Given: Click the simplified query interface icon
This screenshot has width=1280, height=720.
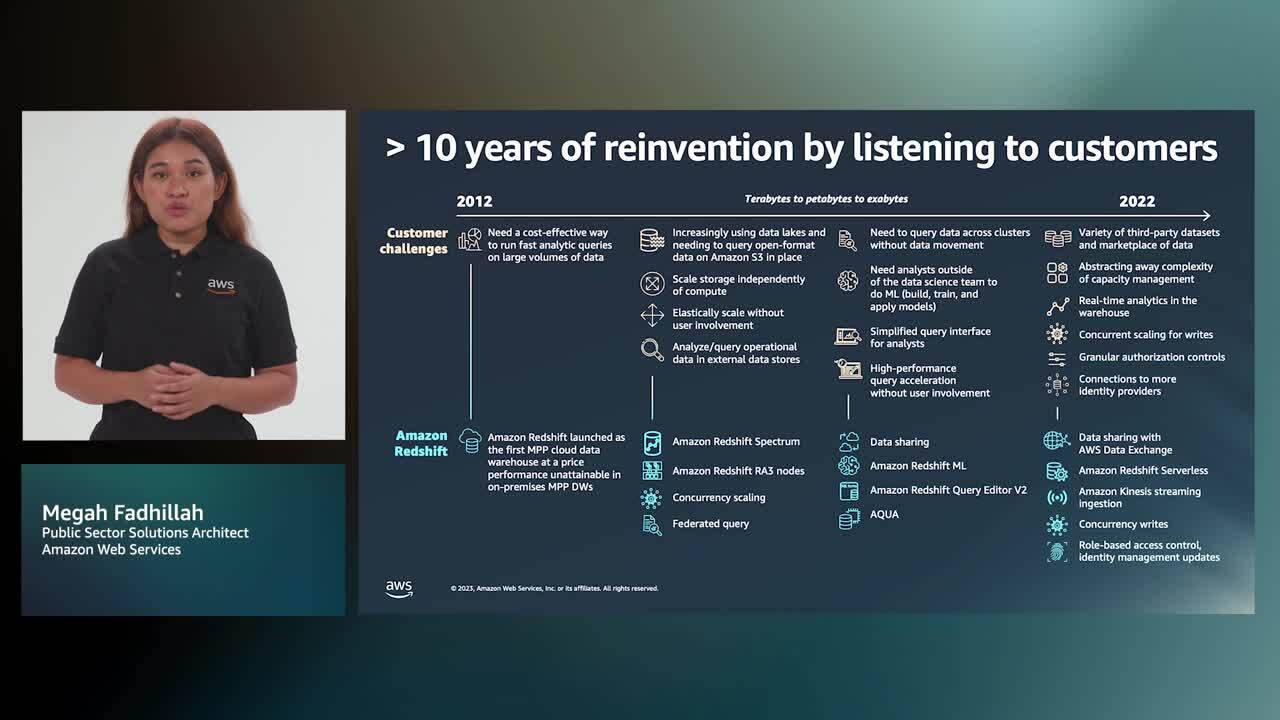Looking at the screenshot, I should (848, 337).
